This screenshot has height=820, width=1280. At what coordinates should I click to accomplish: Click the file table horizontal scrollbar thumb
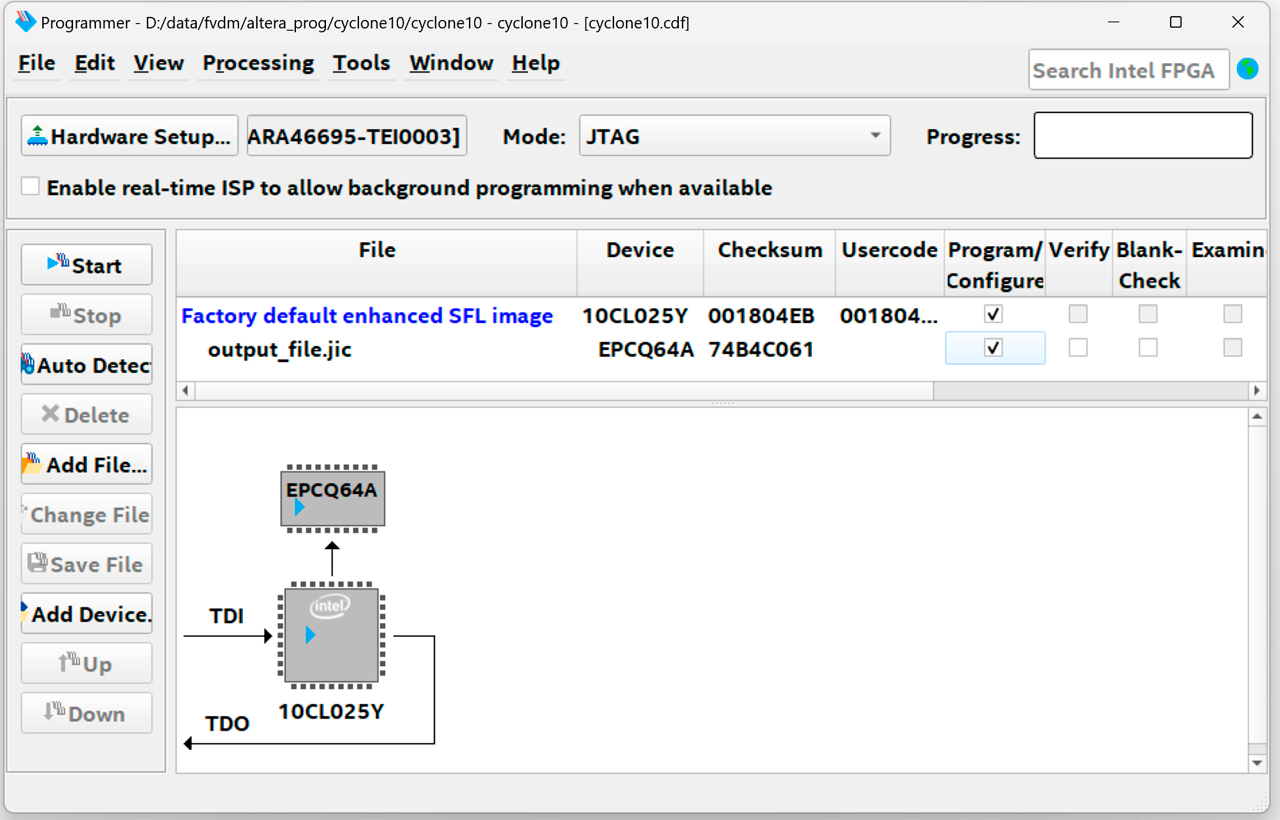(x=562, y=391)
